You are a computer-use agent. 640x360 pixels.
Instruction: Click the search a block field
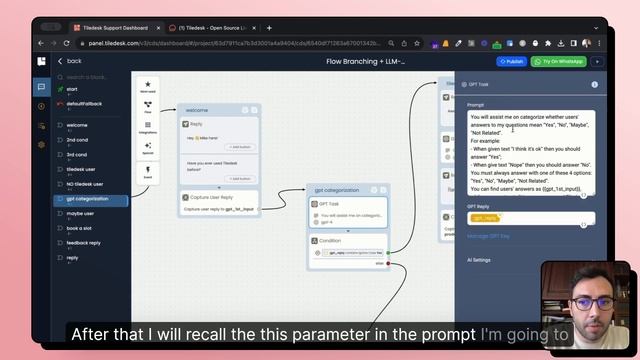pos(87,77)
